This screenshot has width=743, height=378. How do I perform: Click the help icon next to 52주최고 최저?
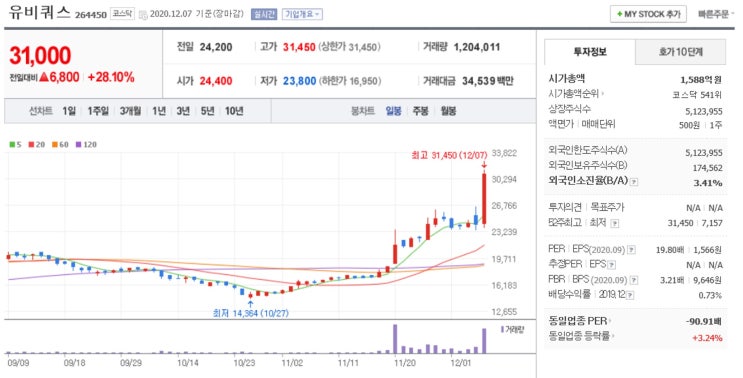(x=615, y=223)
